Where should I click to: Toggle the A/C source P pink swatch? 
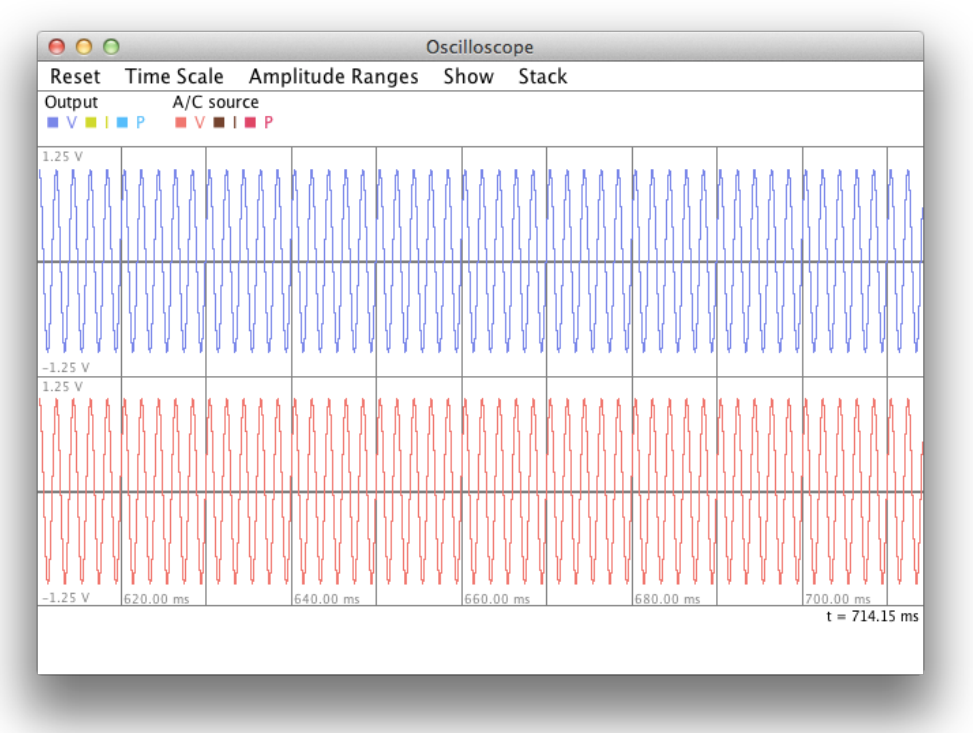click(250, 122)
